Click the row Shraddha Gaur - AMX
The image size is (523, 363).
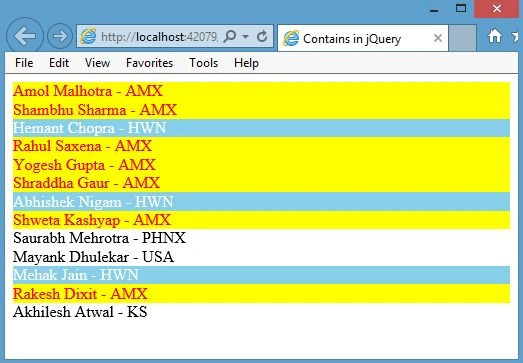click(262, 183)
